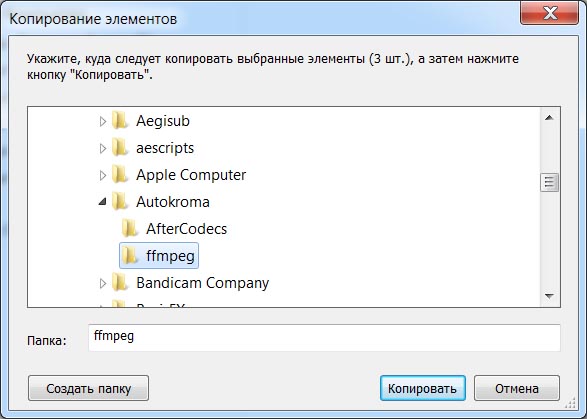
Task: Select the AfterCodecs folder icon
Action: pos(130,228)
